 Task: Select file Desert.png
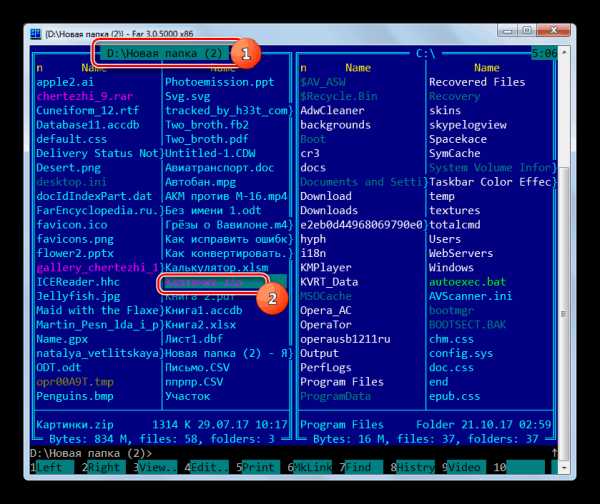point(68,168)
